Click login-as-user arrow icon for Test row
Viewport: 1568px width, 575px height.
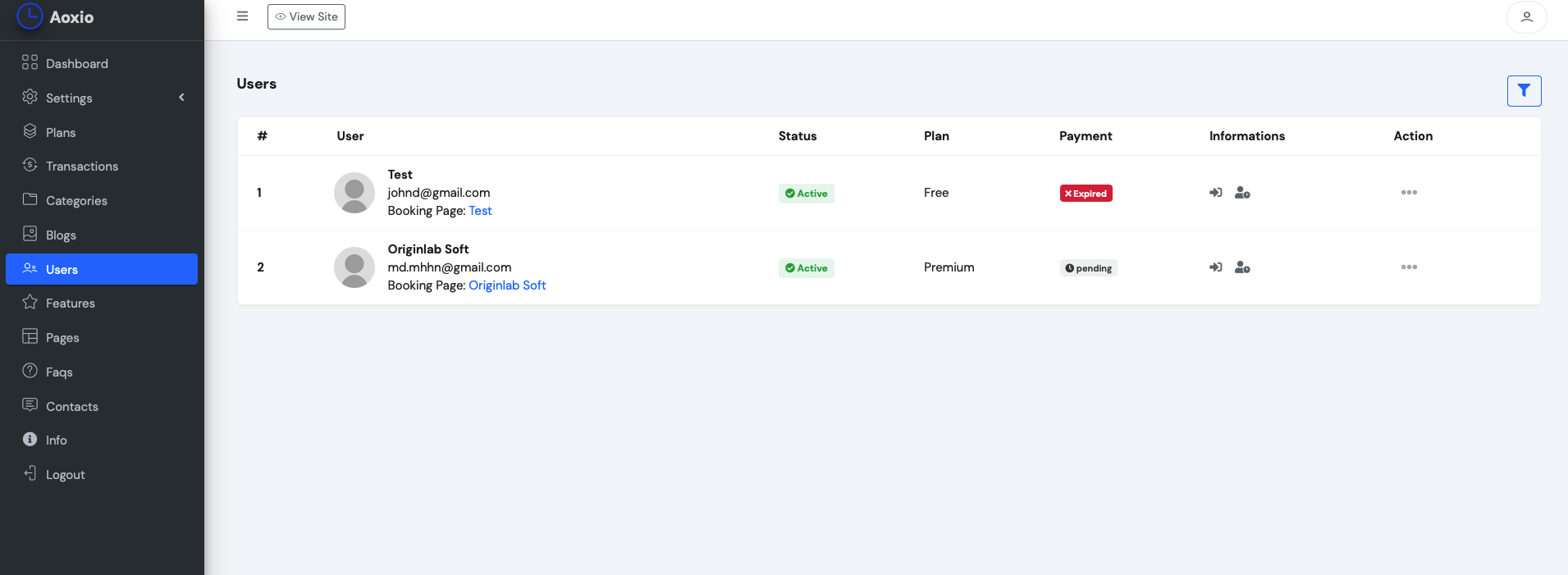(1215, 193)
